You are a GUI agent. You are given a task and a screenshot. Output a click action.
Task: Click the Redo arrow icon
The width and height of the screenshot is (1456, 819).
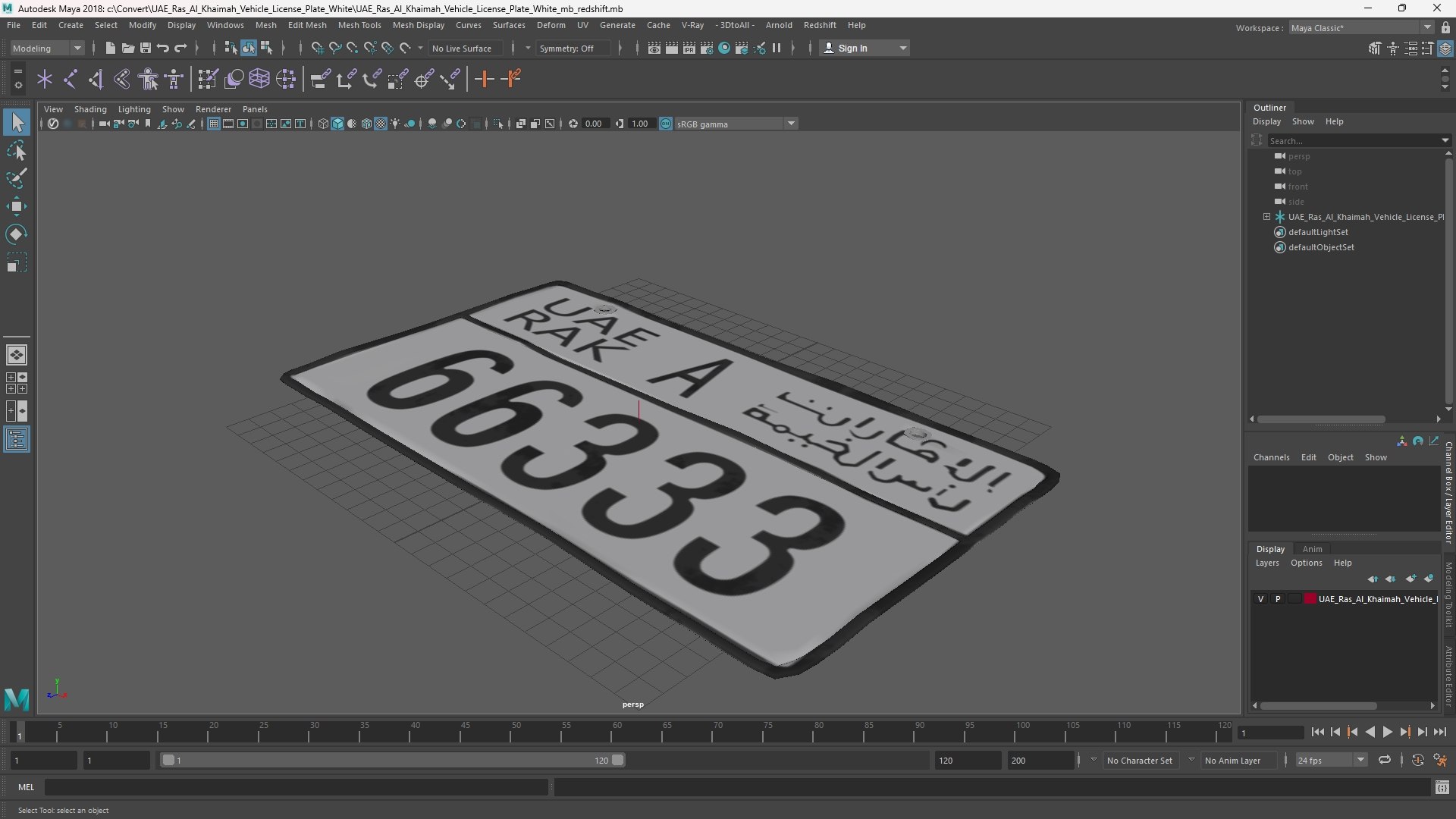coord(180,48)
